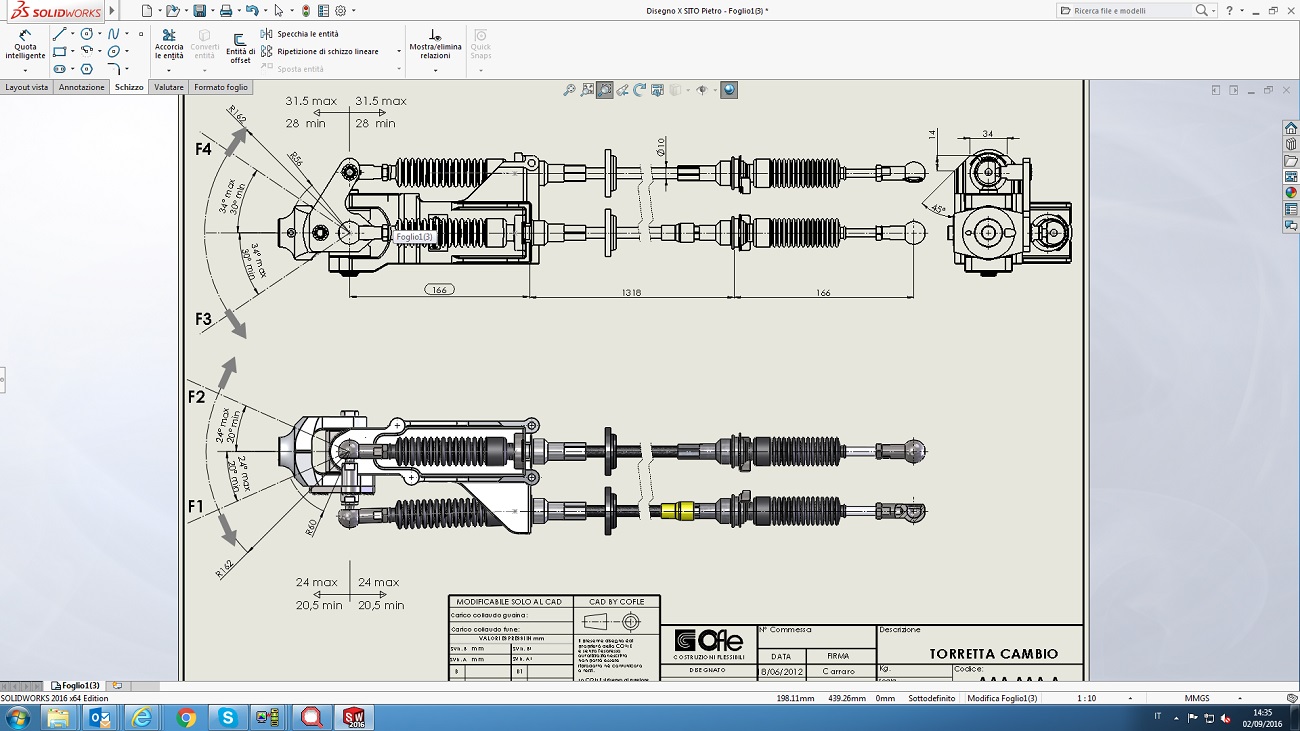Viewport: 1300px width, 731px height.
Task: Expand the Quota intelligente dropdown arrow
Action: click(x=25, y=71)
